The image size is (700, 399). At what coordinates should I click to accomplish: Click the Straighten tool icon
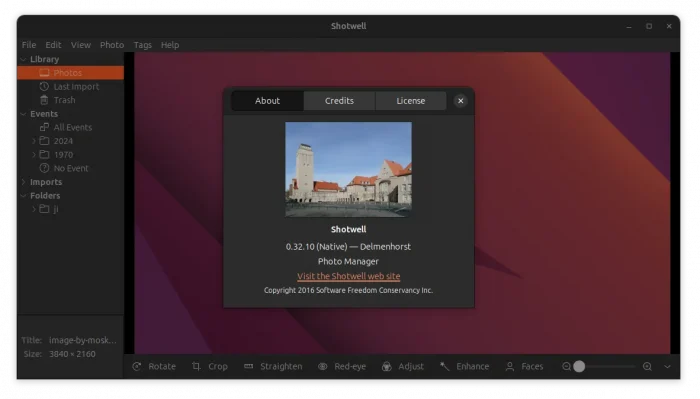249,366
